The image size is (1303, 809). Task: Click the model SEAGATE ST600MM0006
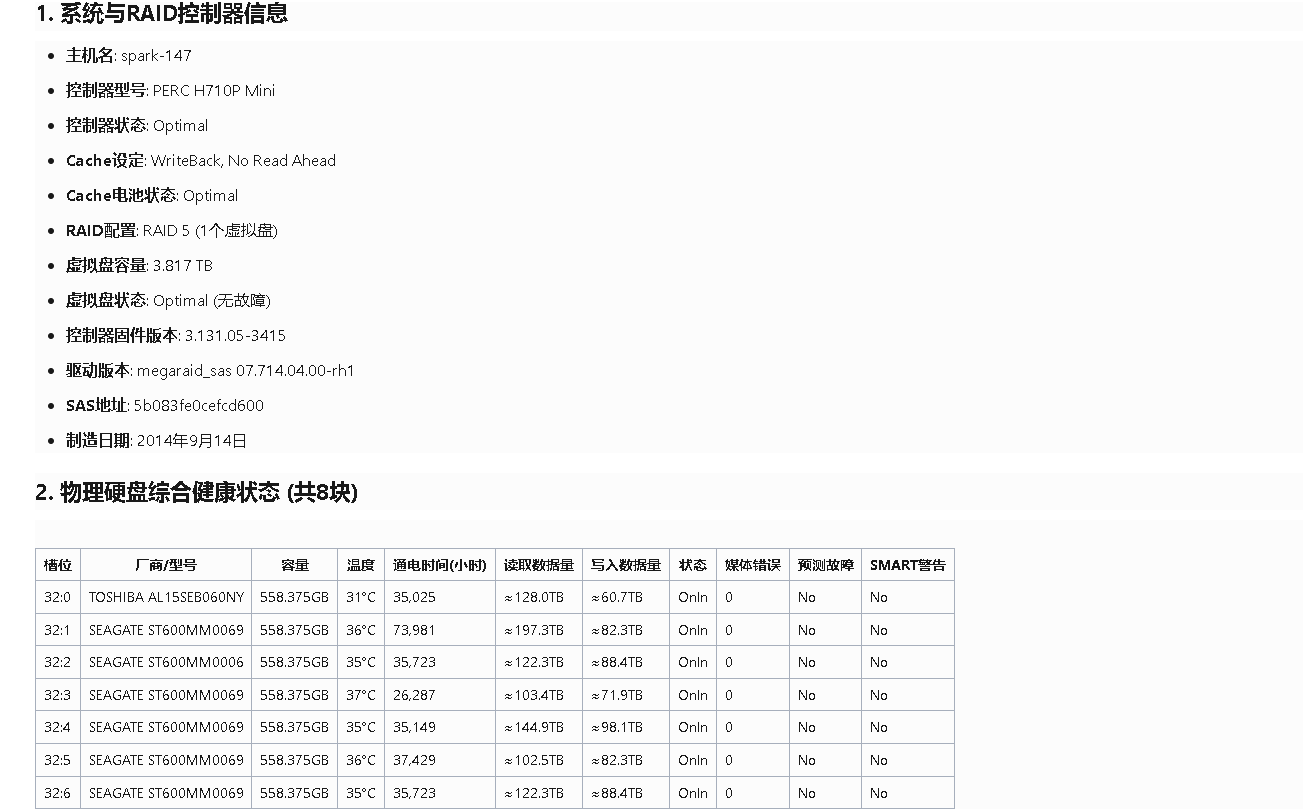(x=166, y=663)
